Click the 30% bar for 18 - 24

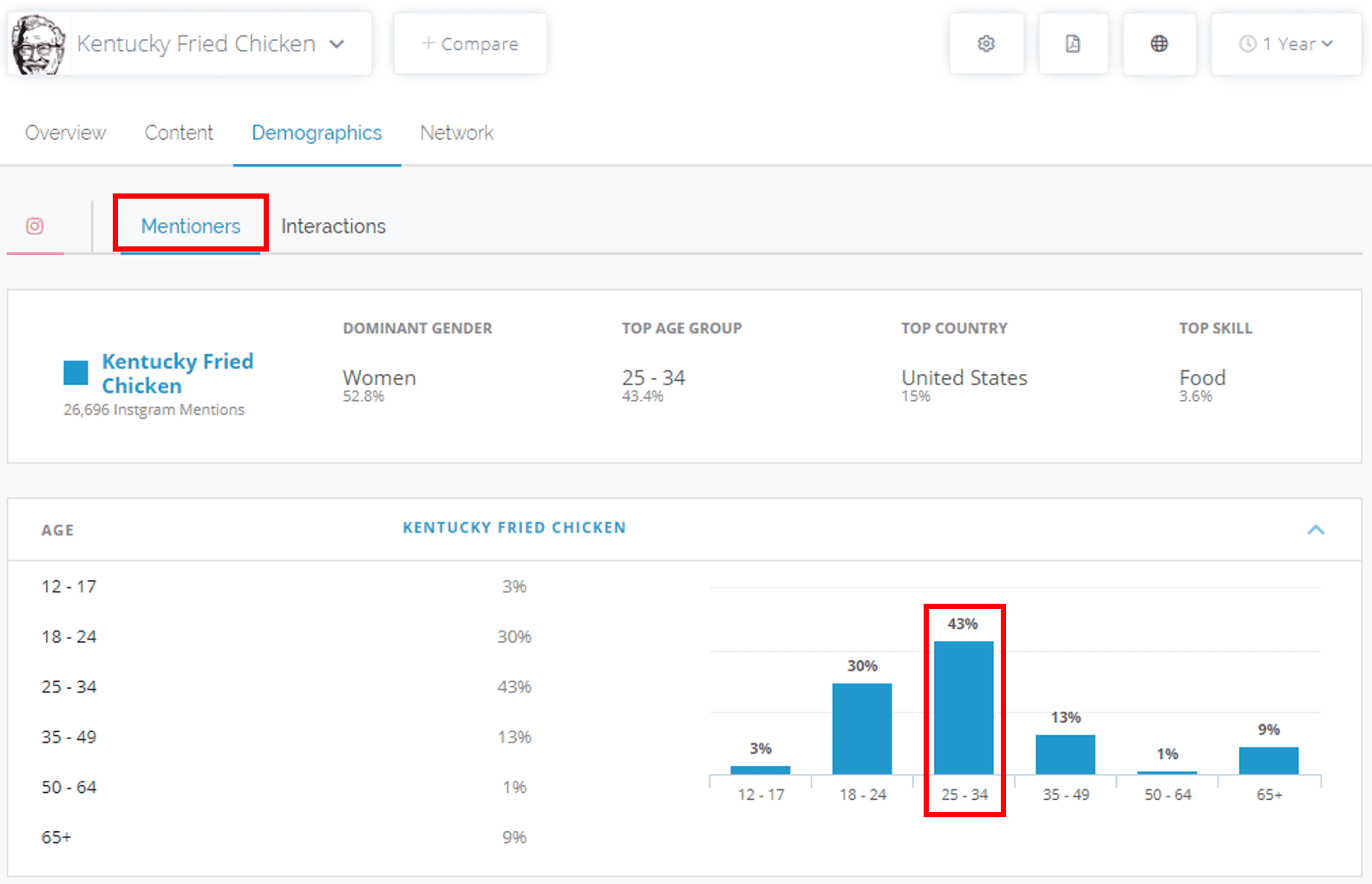point(862,729)
